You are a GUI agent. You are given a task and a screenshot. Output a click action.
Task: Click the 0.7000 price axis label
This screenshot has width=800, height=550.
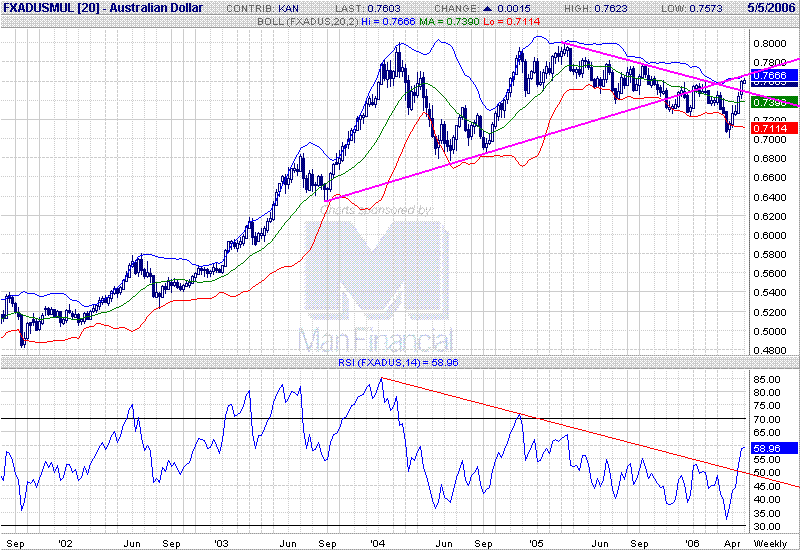click(770, 139)
